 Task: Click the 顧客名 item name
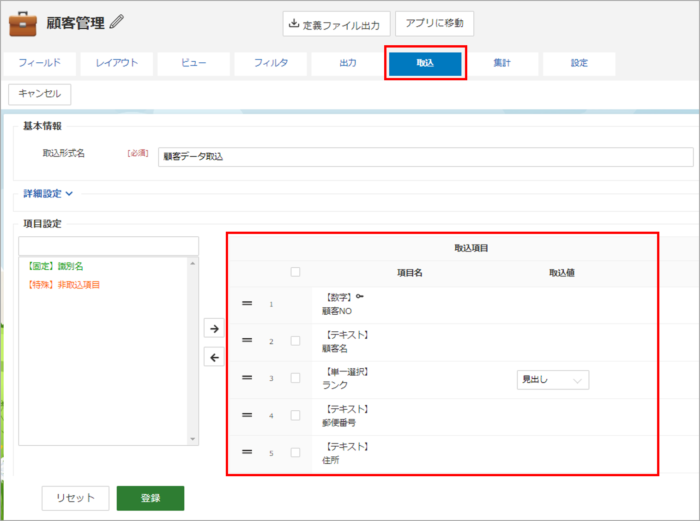335,349
